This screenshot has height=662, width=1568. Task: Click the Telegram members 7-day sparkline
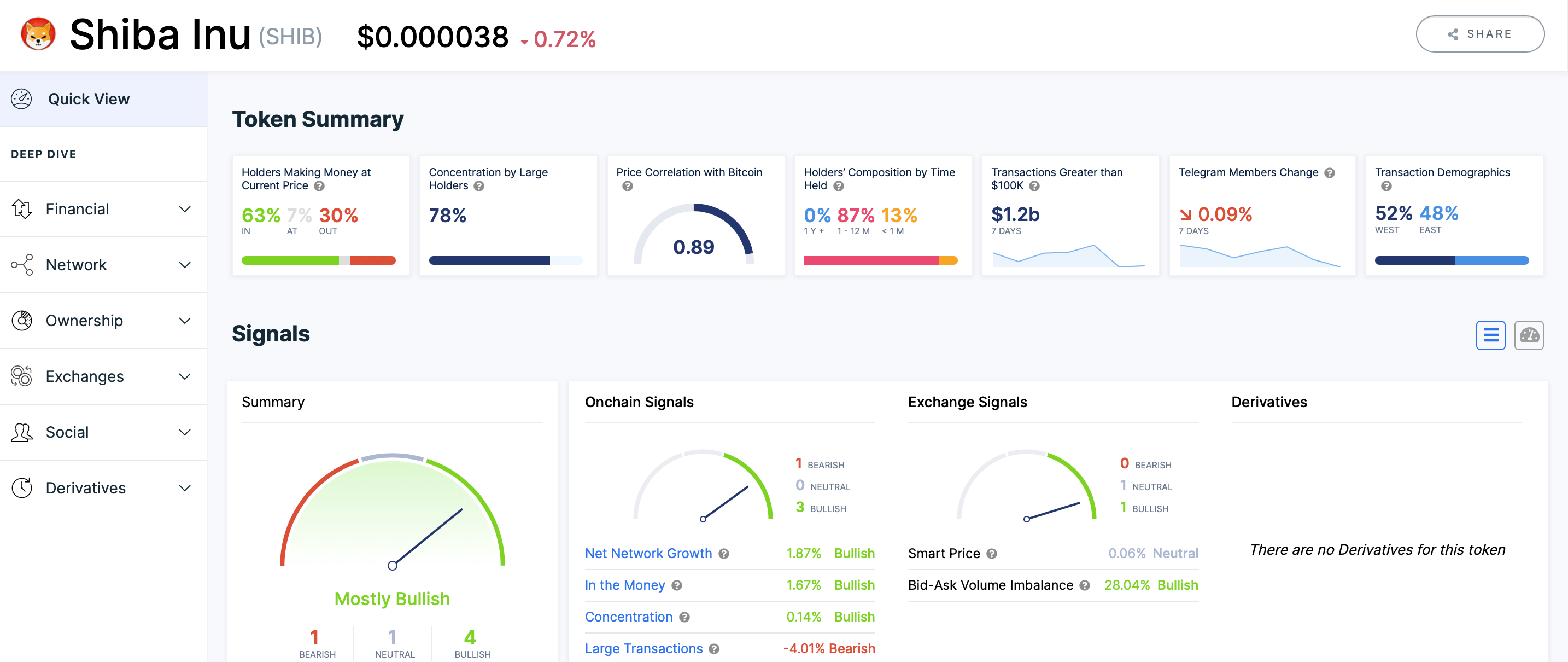1260,256
